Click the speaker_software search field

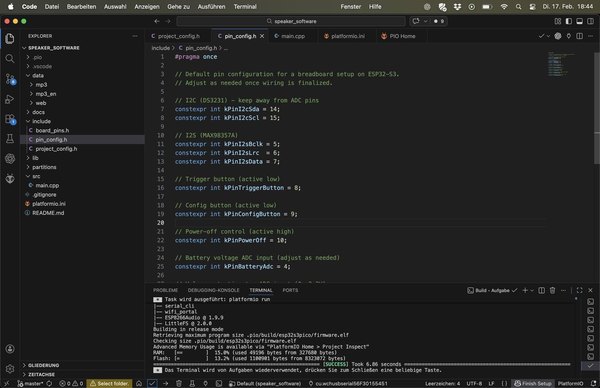(291, 21)
